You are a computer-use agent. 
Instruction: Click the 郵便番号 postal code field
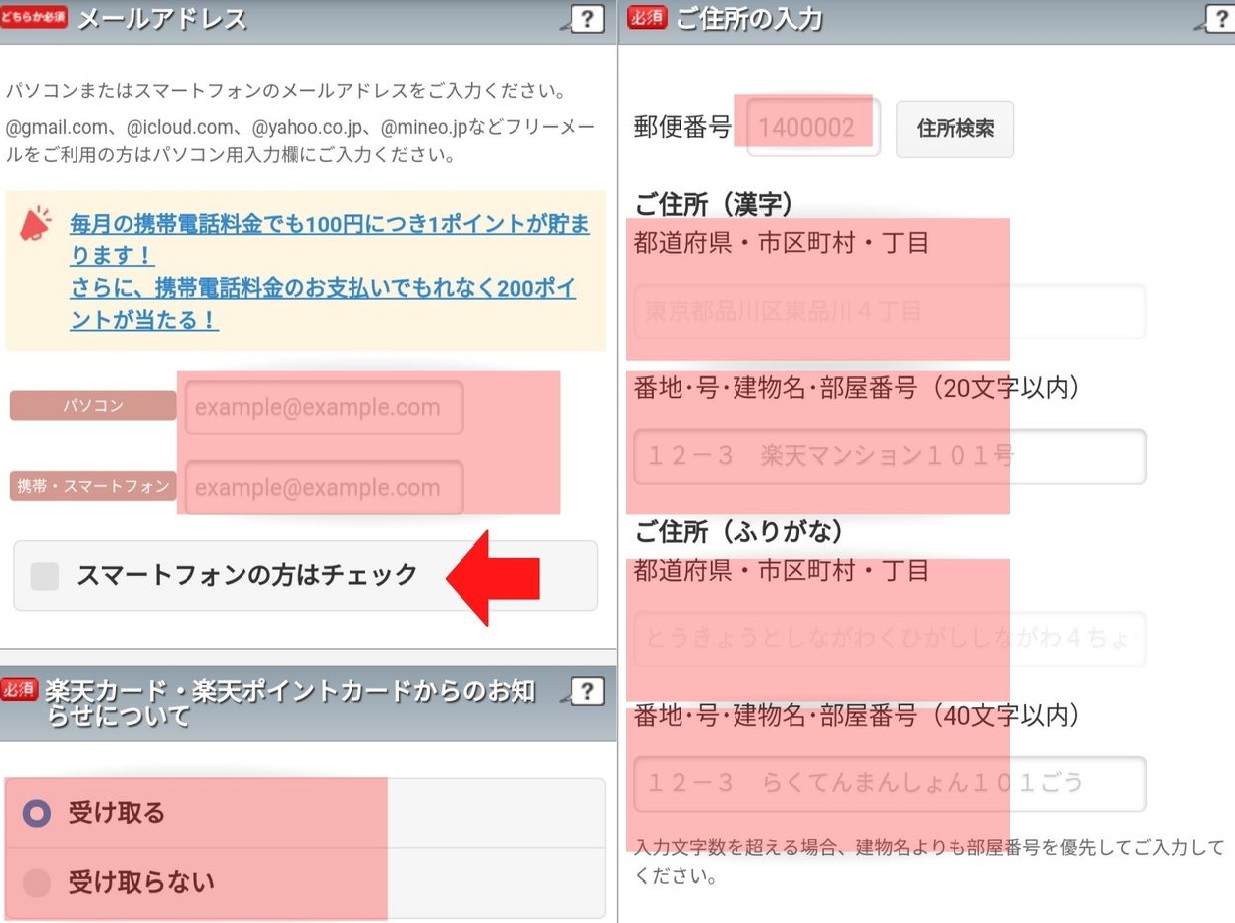tap(812, 128)
